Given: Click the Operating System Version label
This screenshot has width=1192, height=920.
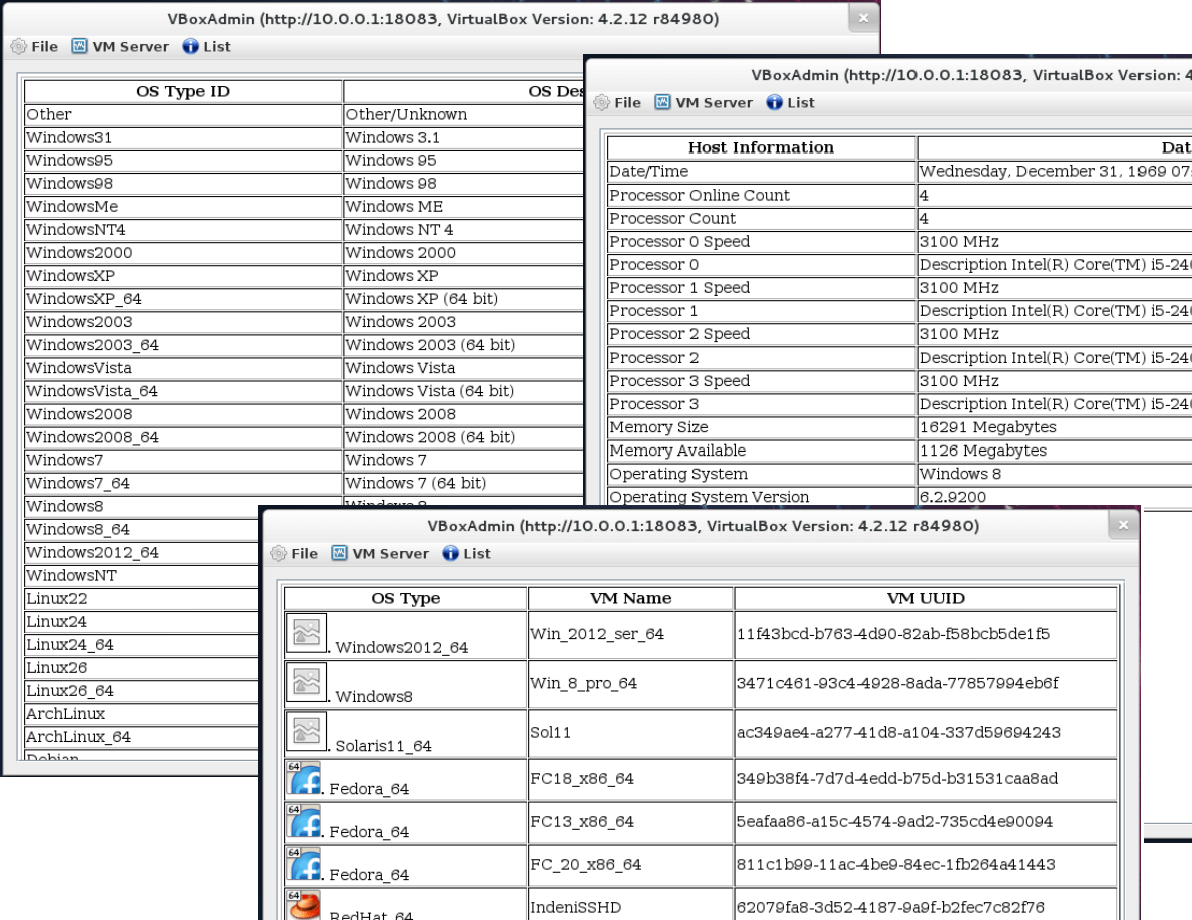Looking at the screenshot, I should click(709, 497).
